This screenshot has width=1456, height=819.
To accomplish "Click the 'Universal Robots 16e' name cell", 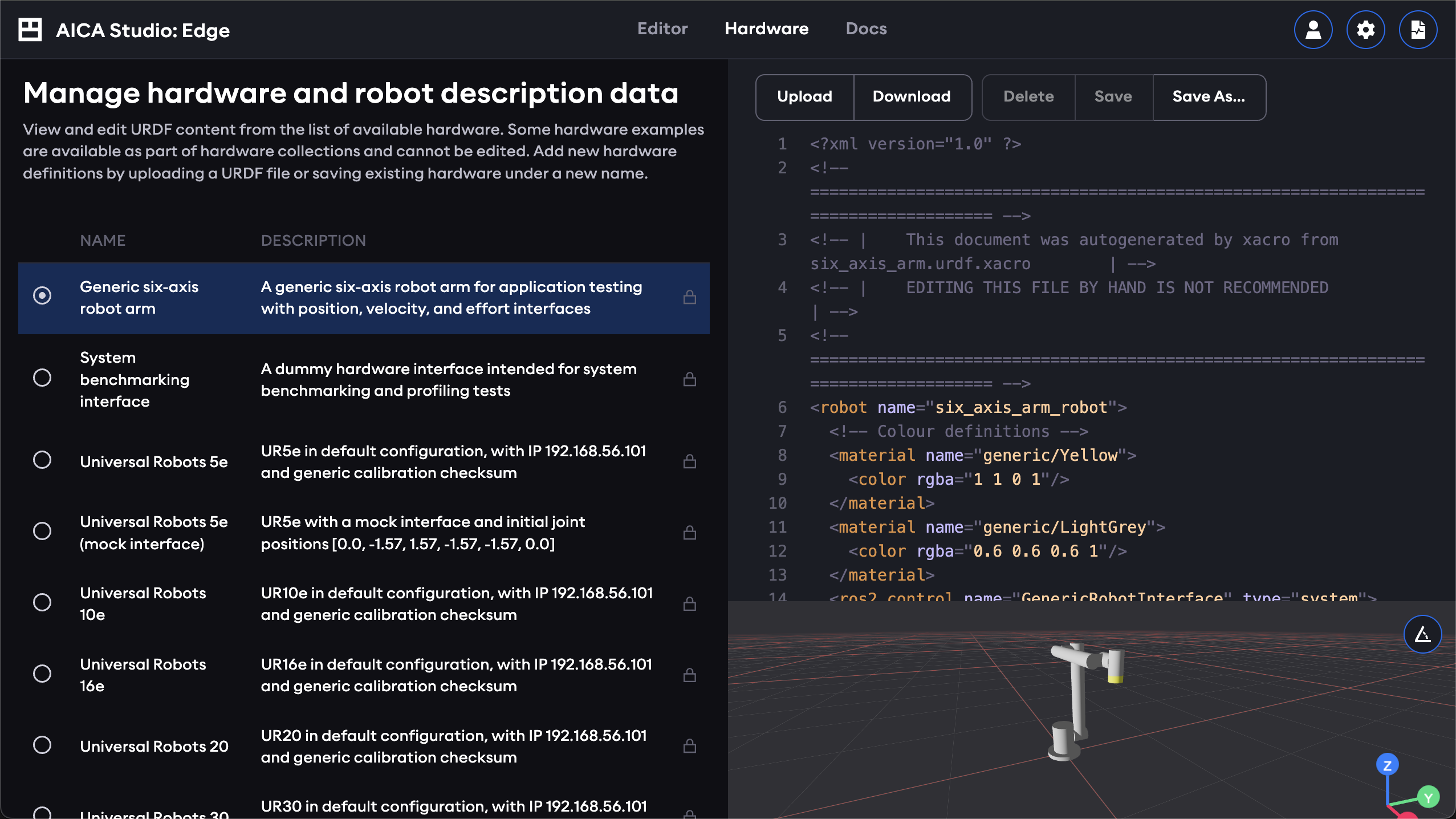I will coord(143,675).
